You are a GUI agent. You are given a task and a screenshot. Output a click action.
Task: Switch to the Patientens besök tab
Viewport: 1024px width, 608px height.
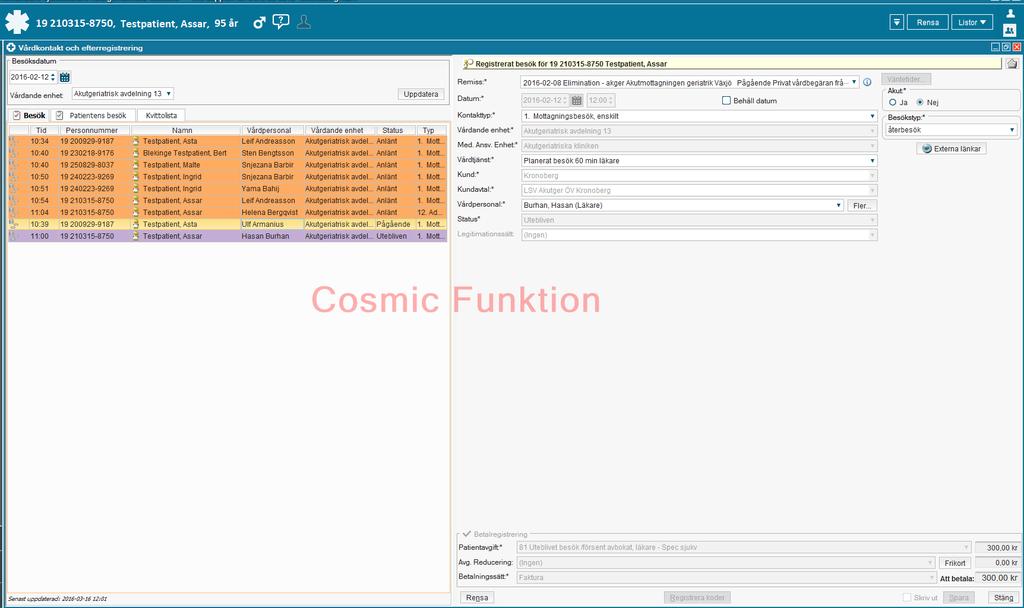[x=92, y=116]
